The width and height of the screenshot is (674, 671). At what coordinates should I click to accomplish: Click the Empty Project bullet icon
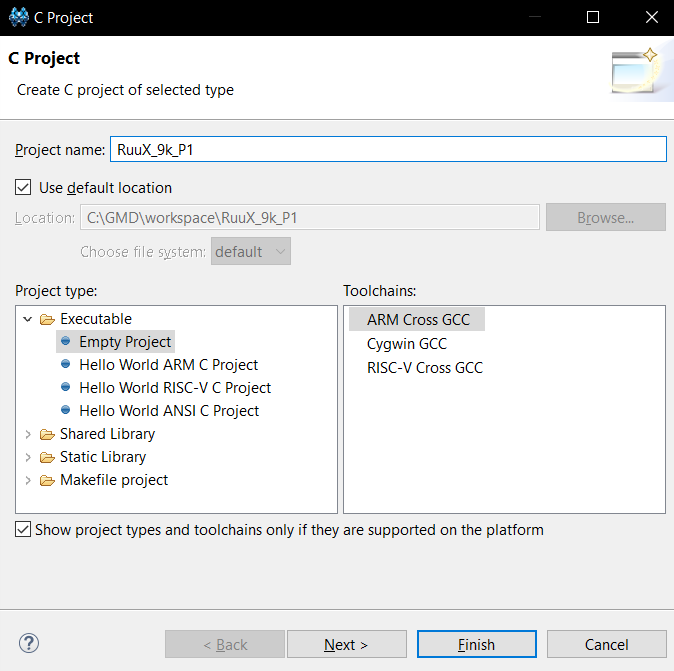coord(65,341)
